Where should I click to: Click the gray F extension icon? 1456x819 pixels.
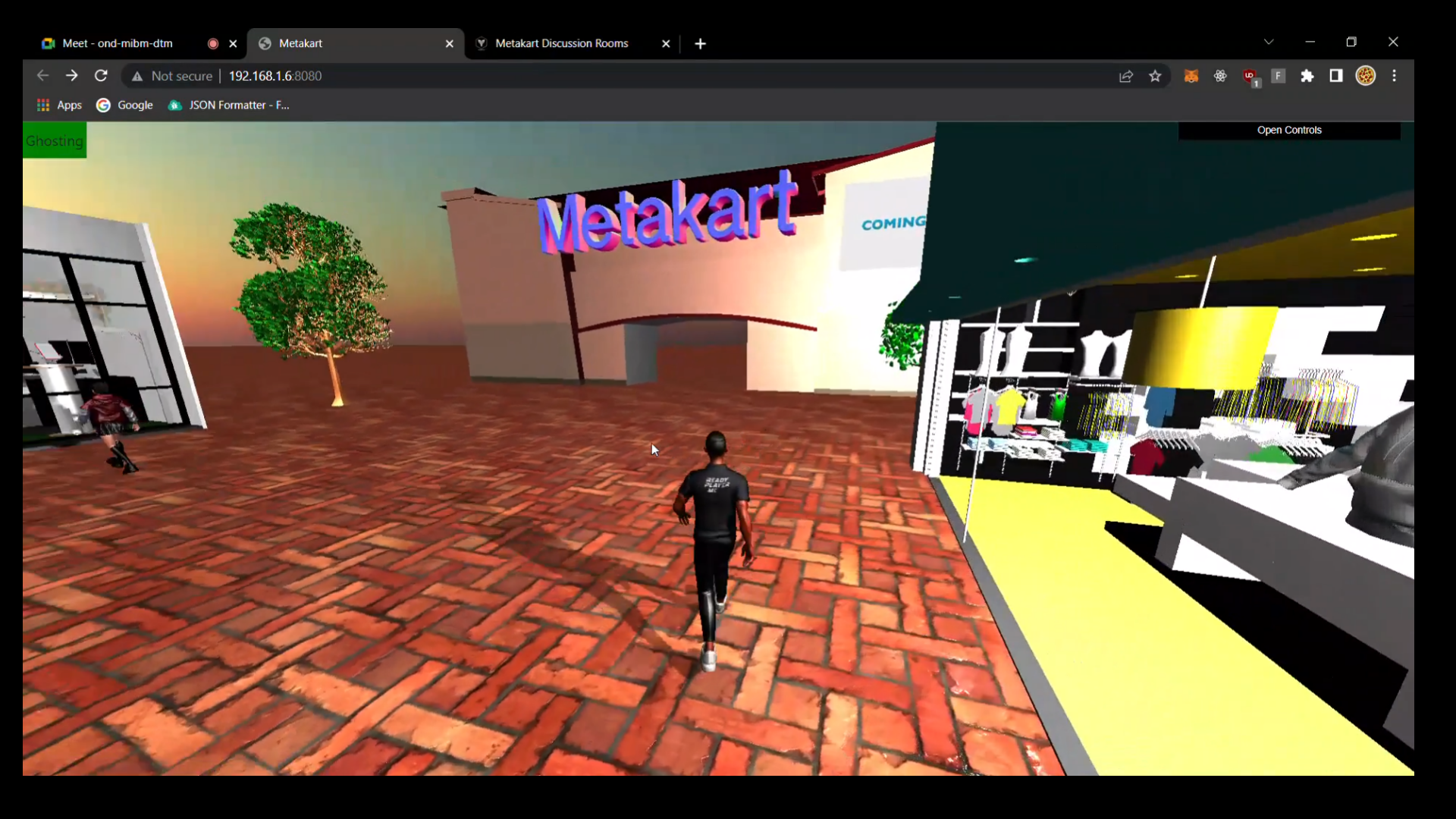1279,76
